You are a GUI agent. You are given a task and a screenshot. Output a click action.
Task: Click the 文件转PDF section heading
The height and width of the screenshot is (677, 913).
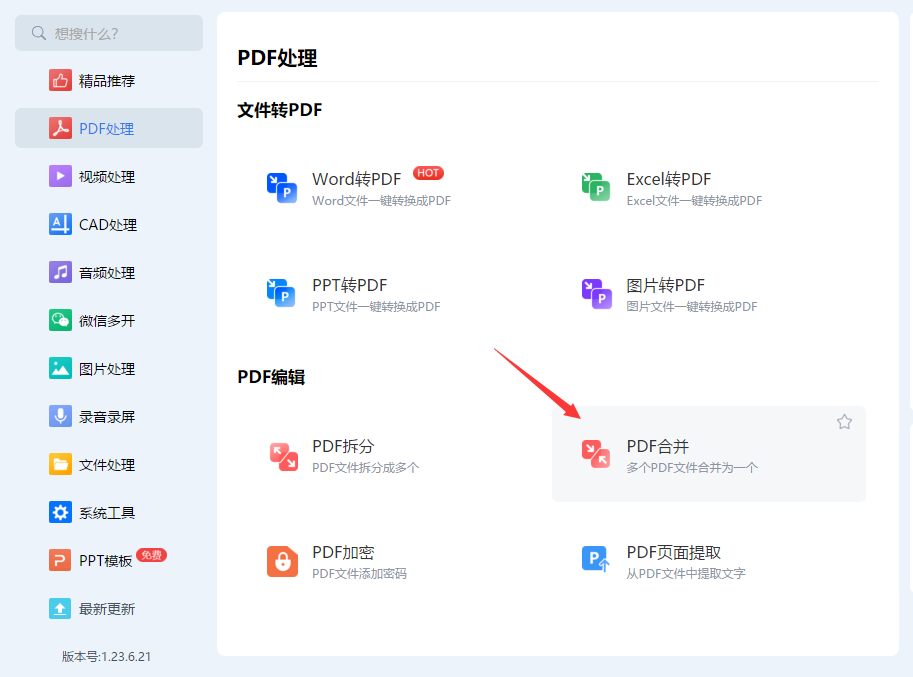279,110
